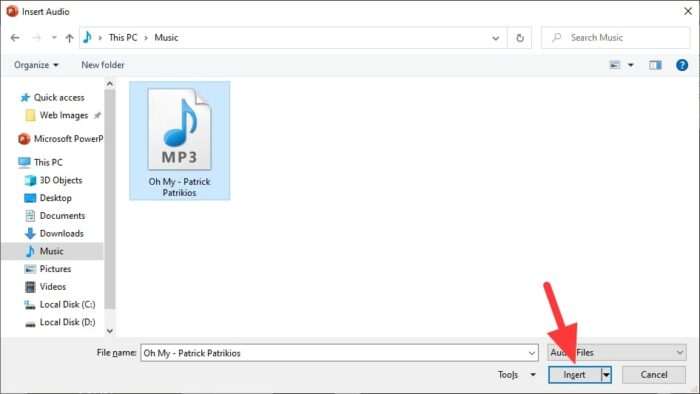Go up one folder level

(69, 38)
